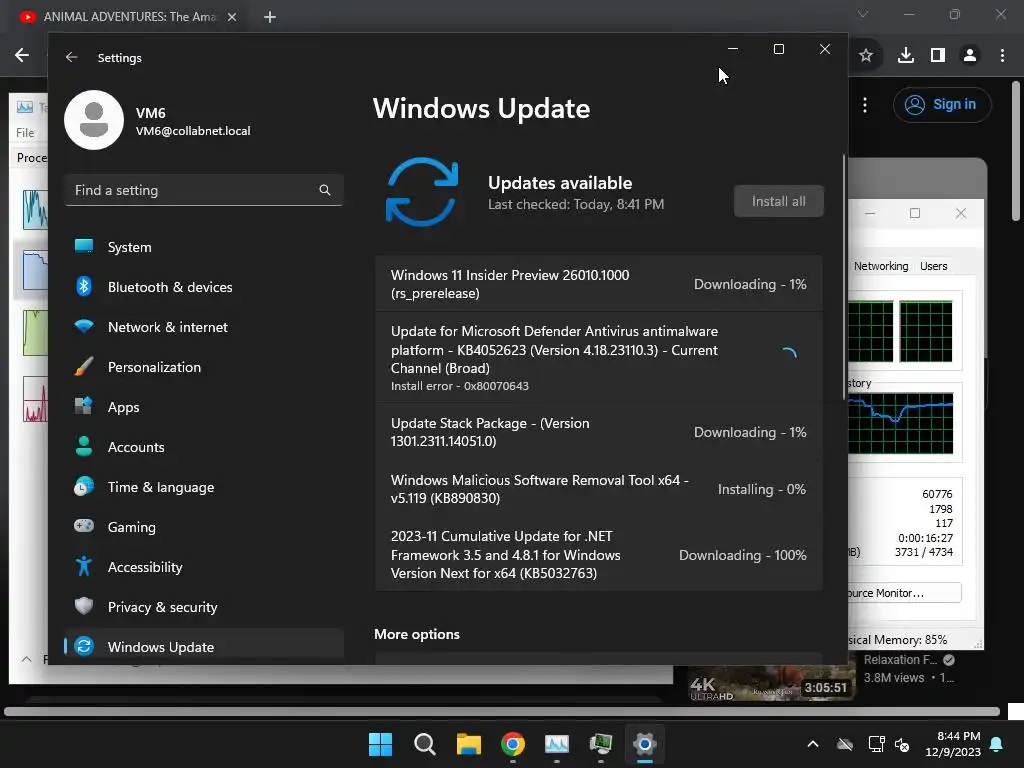Viewport: 1024px width, 768px height.
Task: Click File menu in background window
Action: [x=25, y=133]
